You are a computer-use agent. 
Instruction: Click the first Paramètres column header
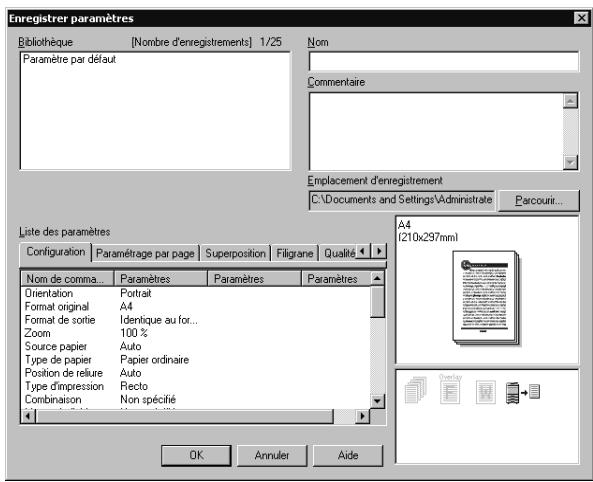click(161, 279)
